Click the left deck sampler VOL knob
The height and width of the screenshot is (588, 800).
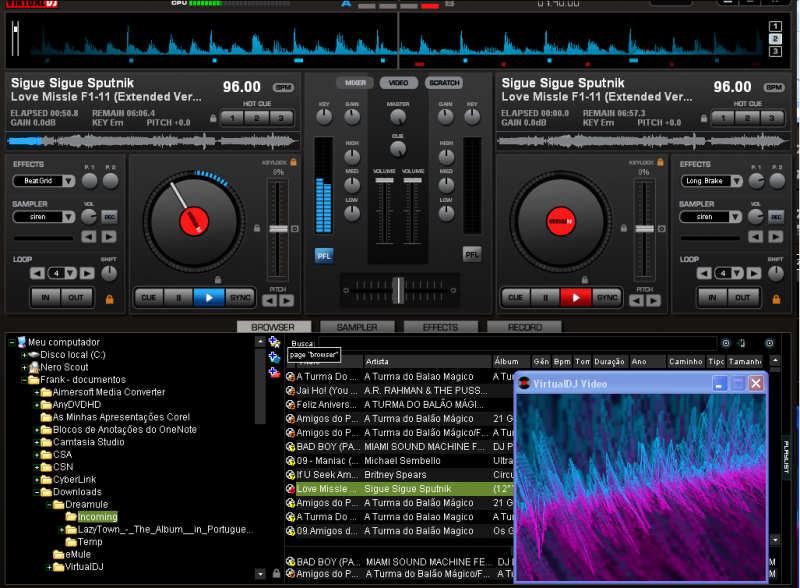click(x=89, y=217)
